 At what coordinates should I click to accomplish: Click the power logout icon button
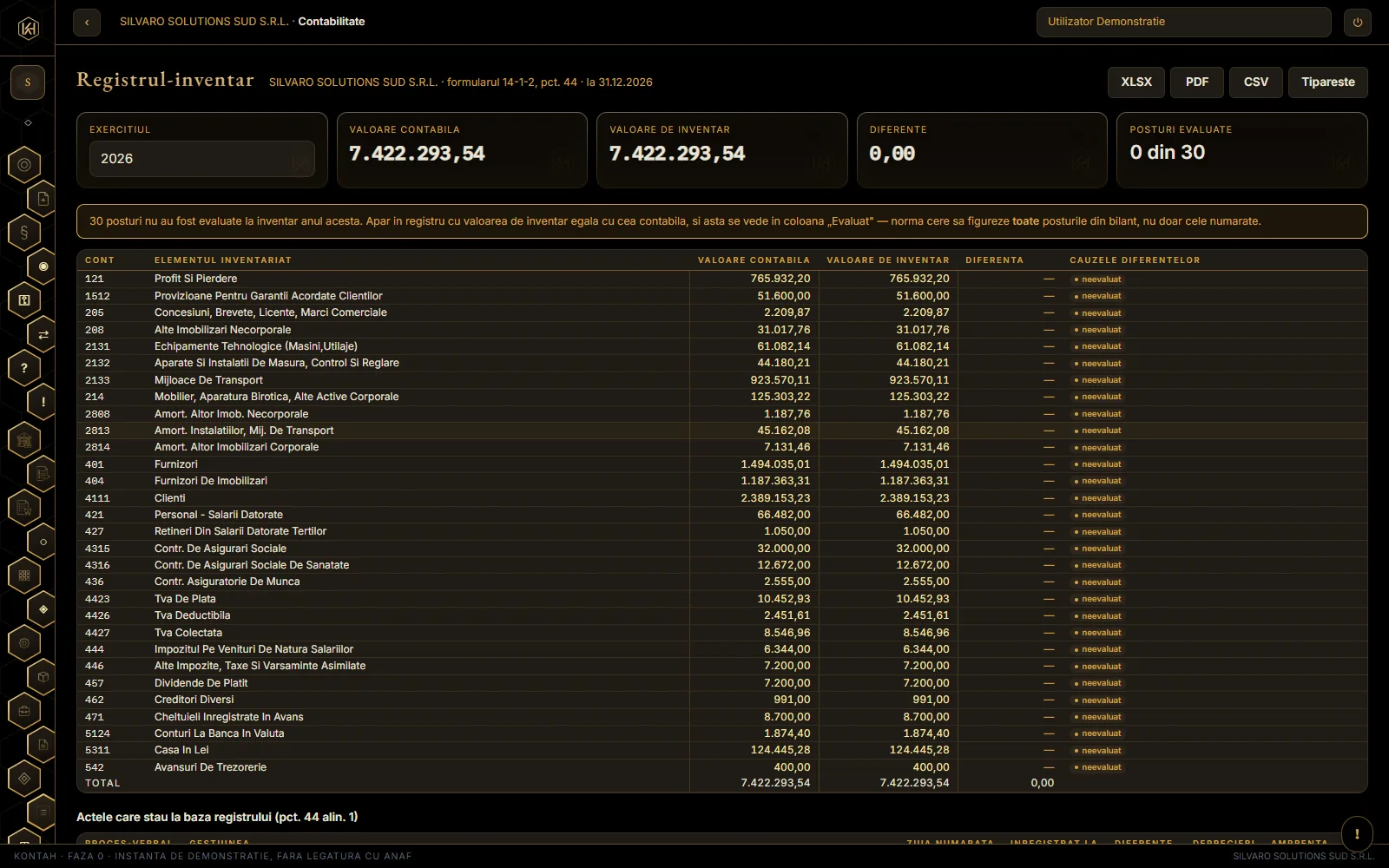[1358, 23]
